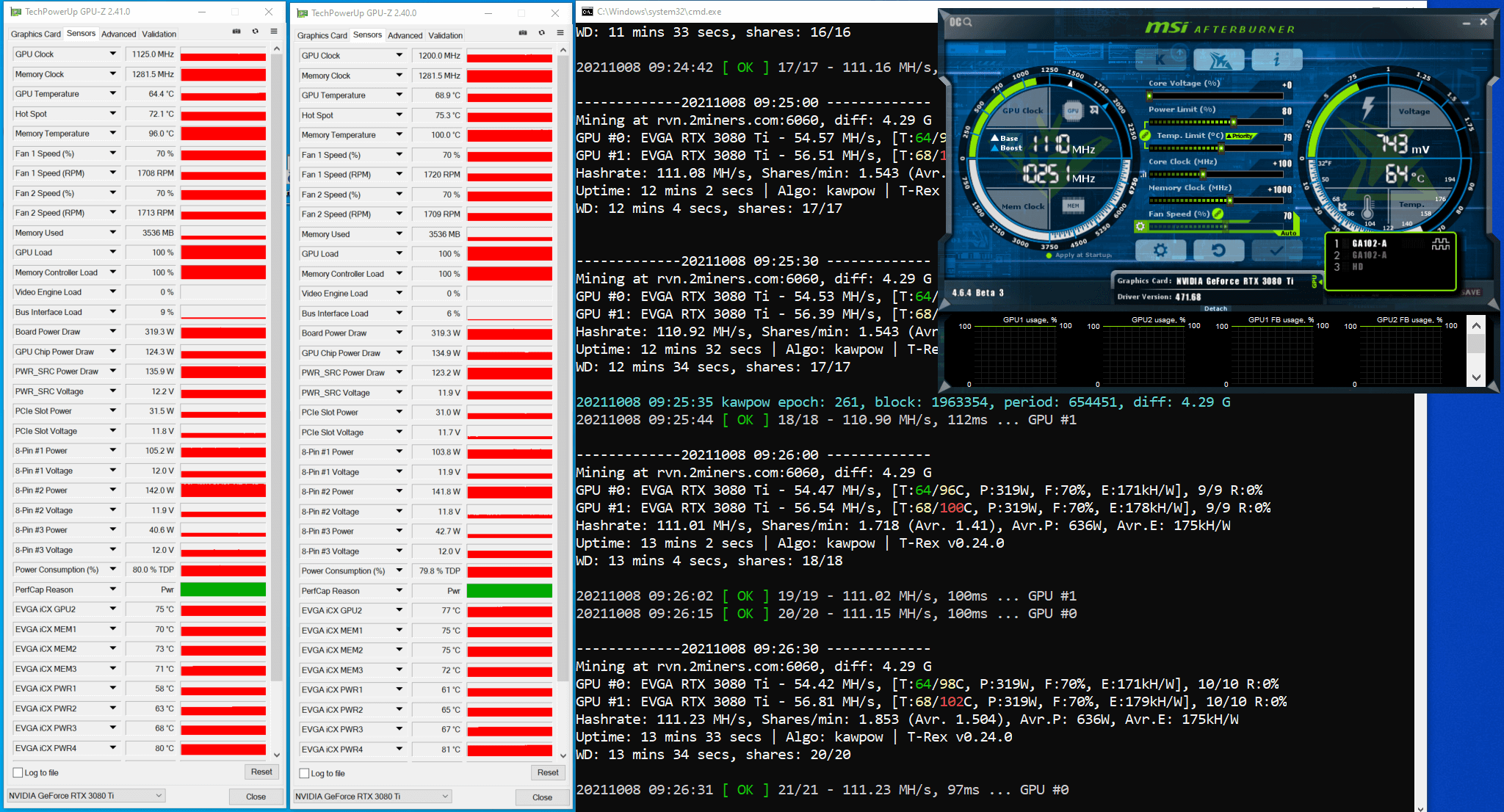
Task: Click Reset button in left GPU-Z window
Action: point(261,772)
